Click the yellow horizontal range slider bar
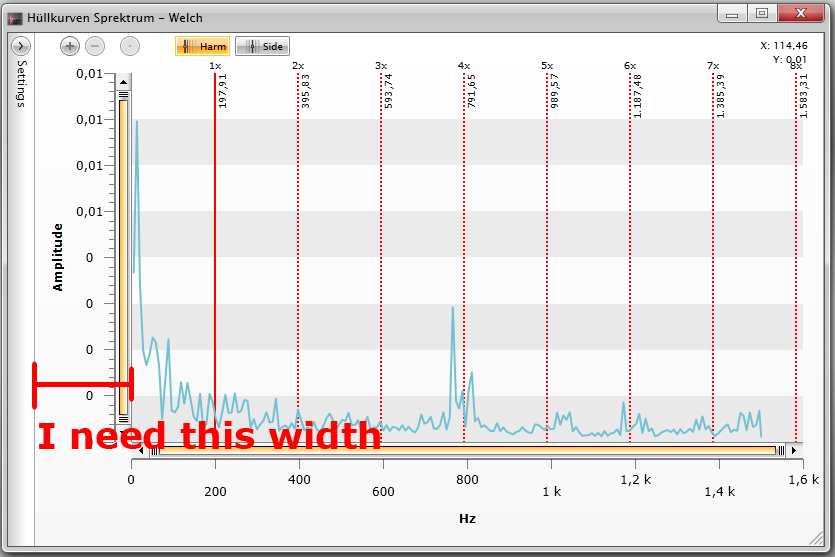Image resolution: width=835 pixels, height=557 pixels. pyautogui.click(x=467, y=450)
